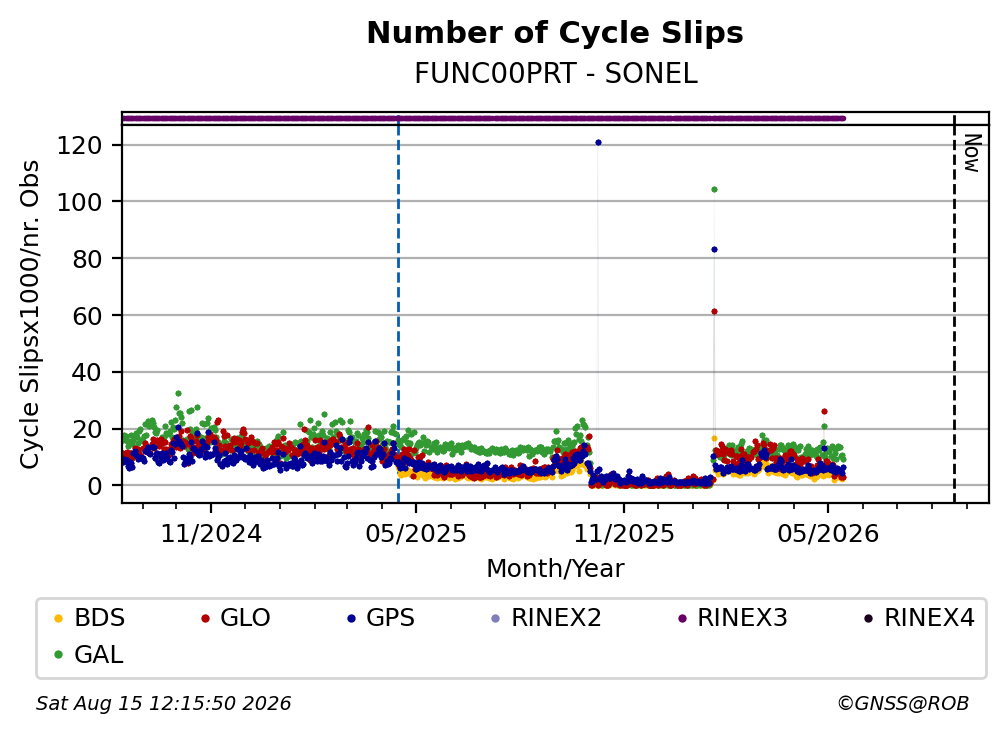
Task: Click the 120 y-axis tick label
Action: 80,146
